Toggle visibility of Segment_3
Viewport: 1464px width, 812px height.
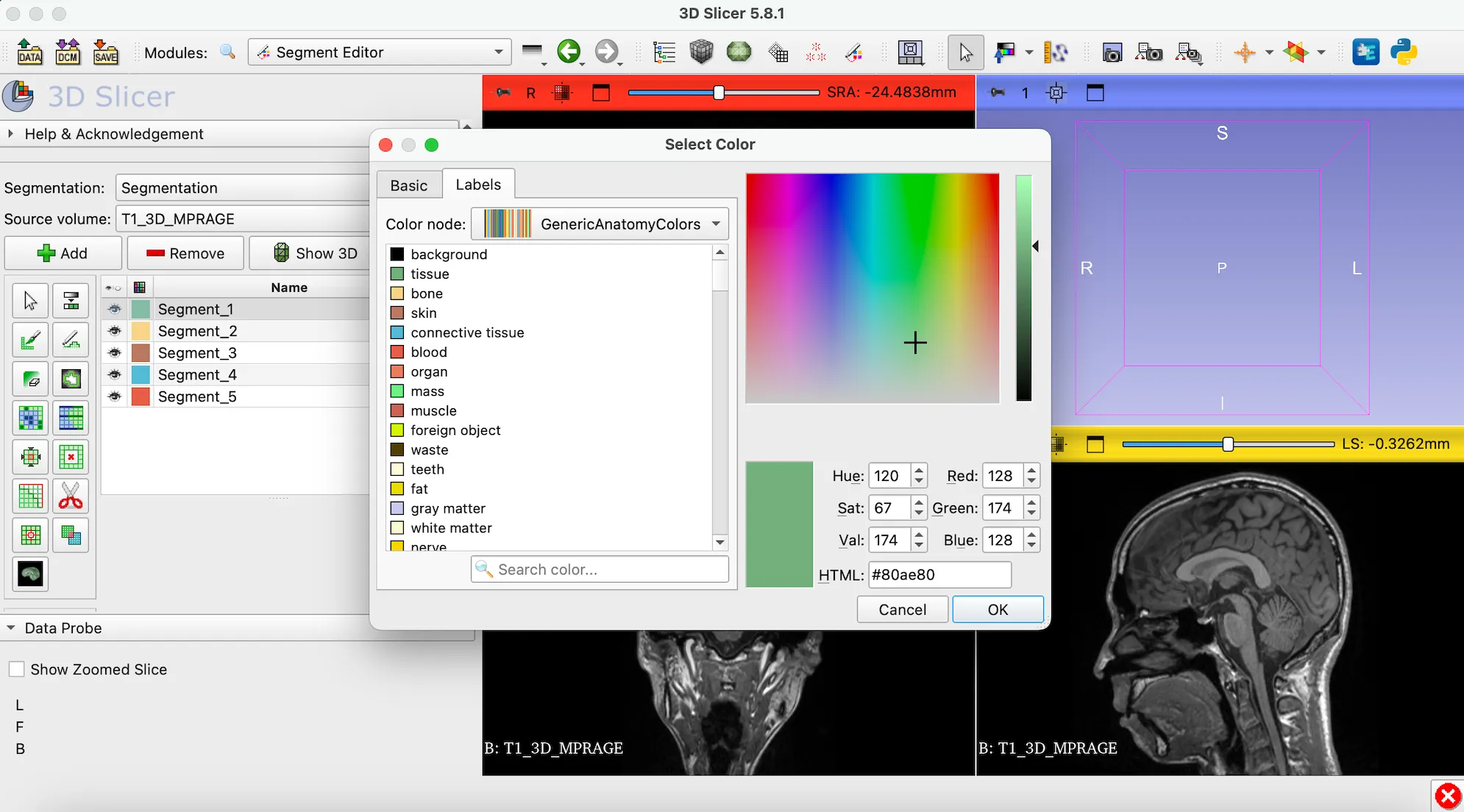113,352
